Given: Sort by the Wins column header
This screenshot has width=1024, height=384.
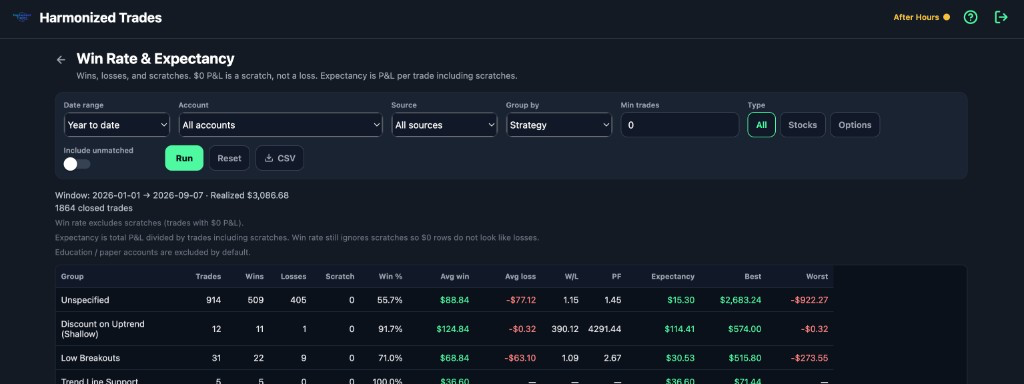Looking at the screenshot, I should click(x=254, y=276).
